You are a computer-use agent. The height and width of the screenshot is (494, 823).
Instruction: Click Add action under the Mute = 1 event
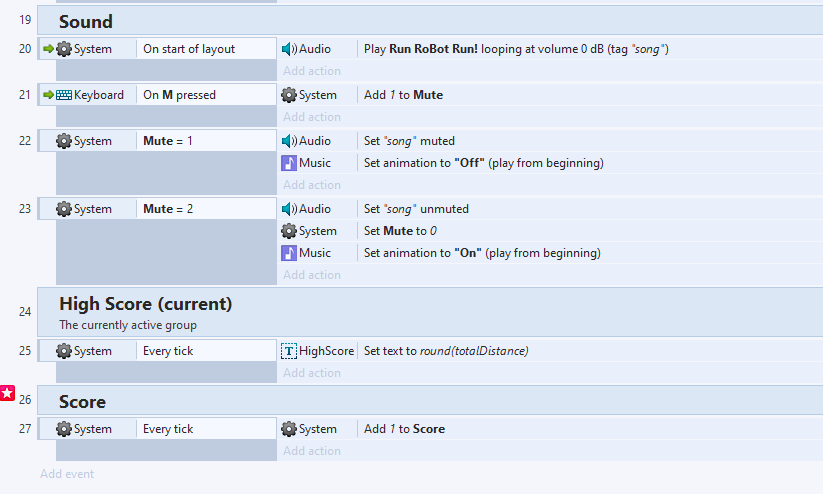tap(311, 185)
